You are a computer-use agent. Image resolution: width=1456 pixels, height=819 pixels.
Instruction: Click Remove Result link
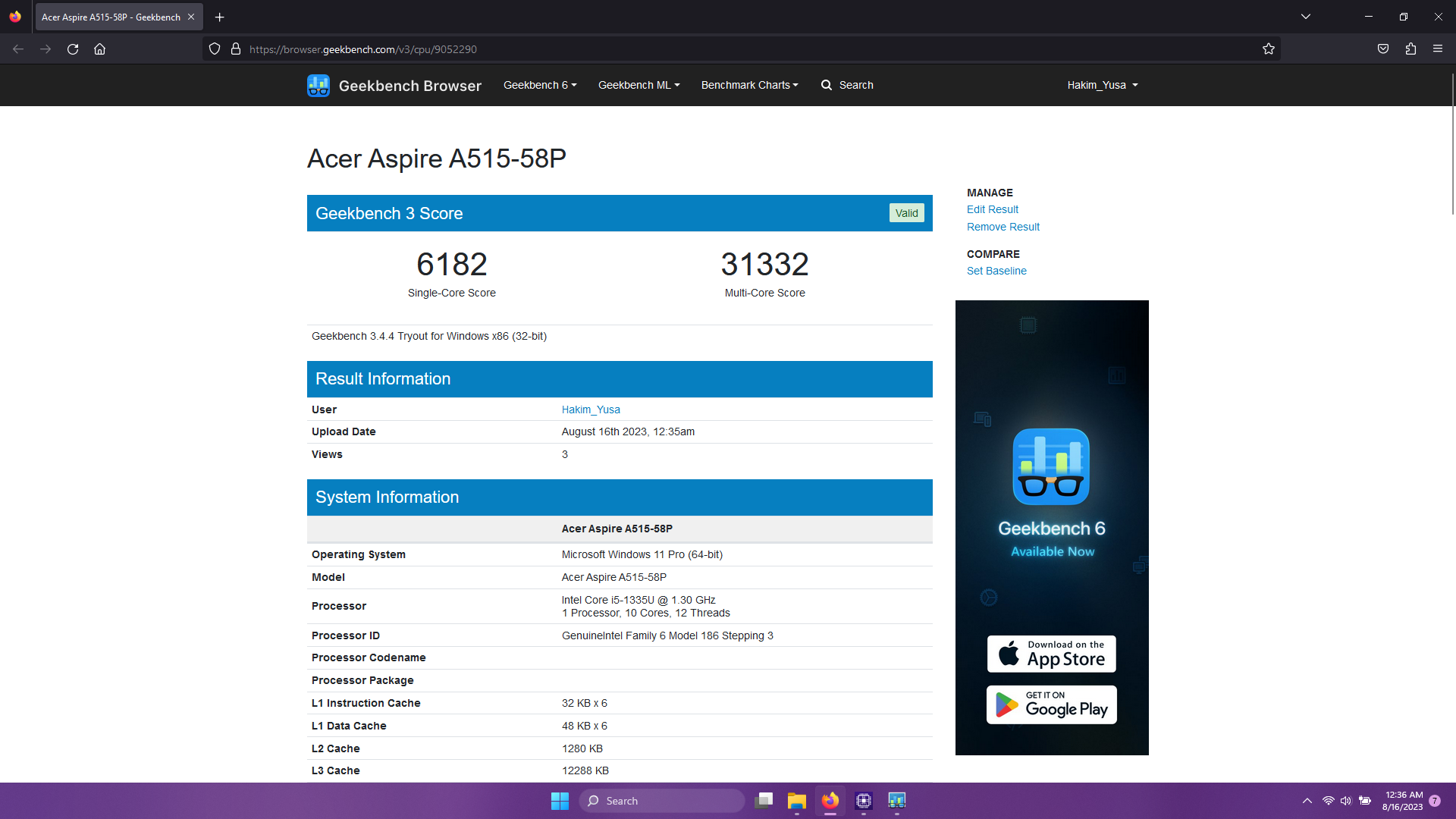point(1003,227)
